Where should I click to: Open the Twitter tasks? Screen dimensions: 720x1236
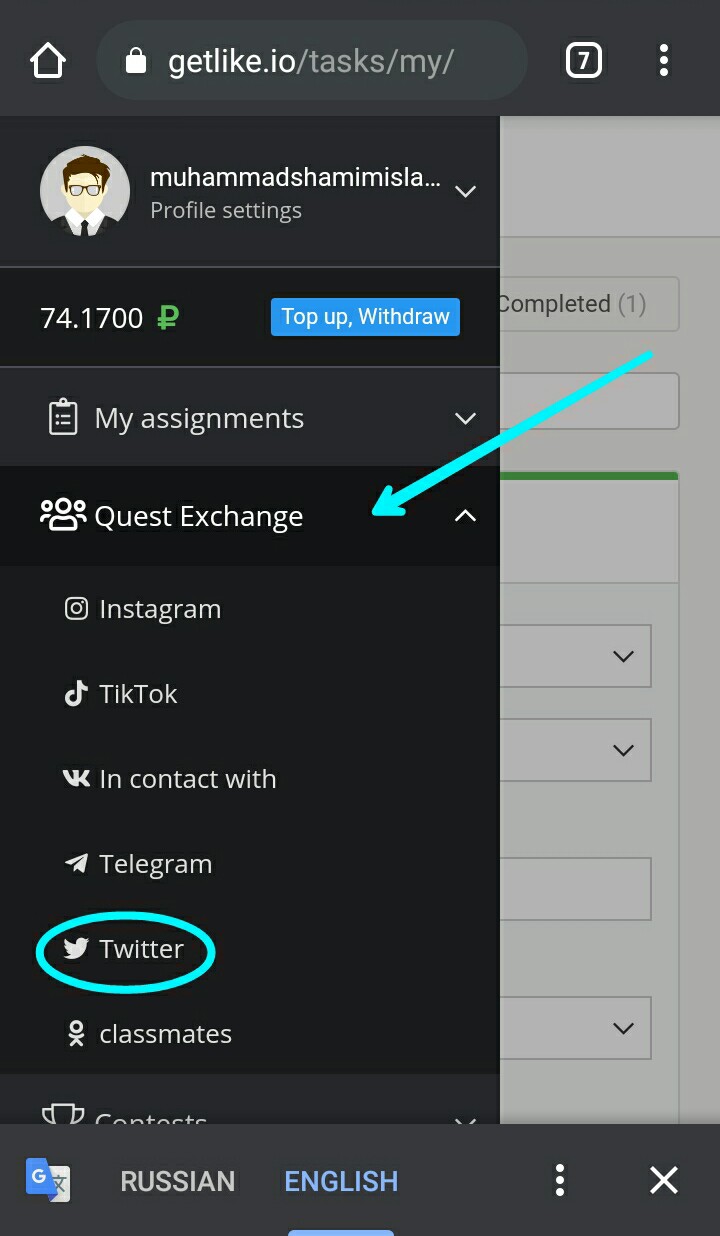click(140, 949)
